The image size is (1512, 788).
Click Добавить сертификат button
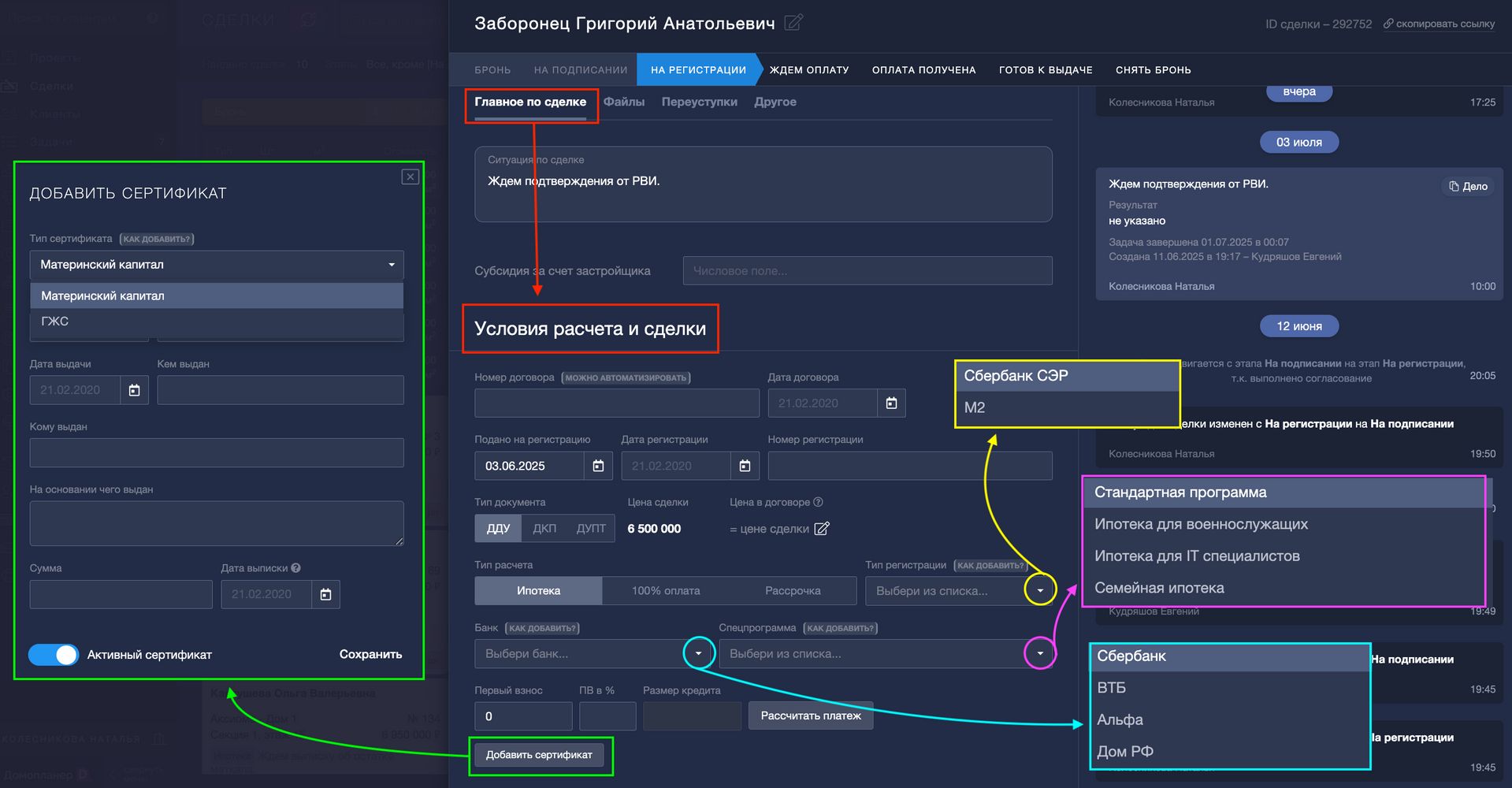pos(539,755)
